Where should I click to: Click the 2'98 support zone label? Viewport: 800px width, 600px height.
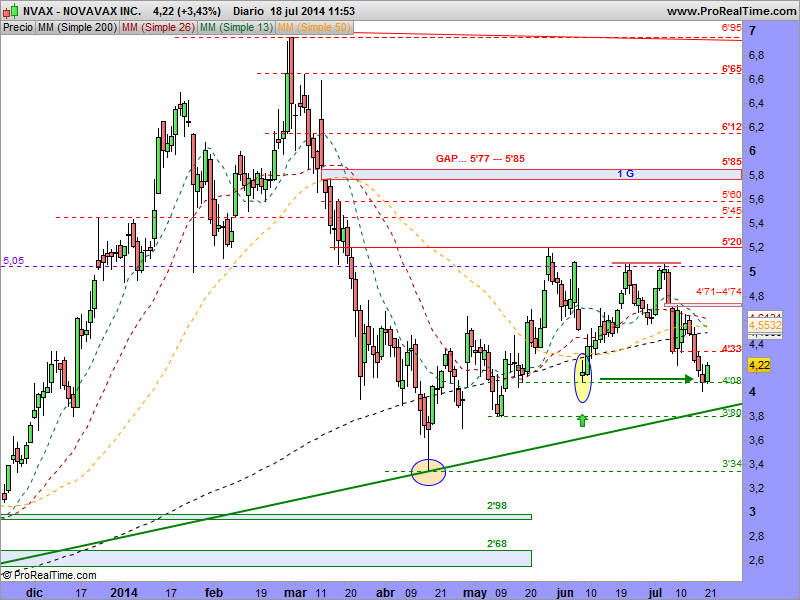pos(497,506)
